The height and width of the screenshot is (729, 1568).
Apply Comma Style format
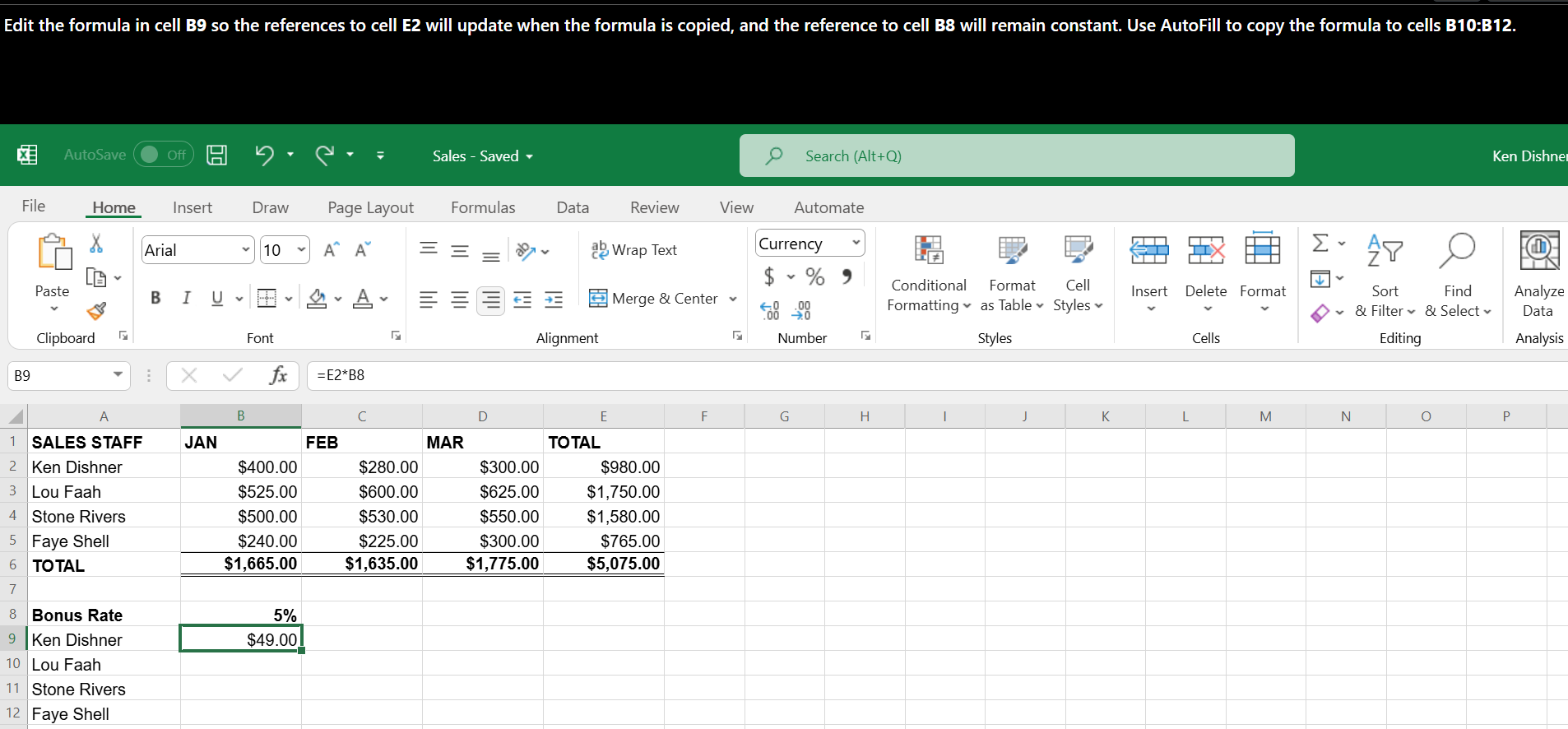pos(847,276)
